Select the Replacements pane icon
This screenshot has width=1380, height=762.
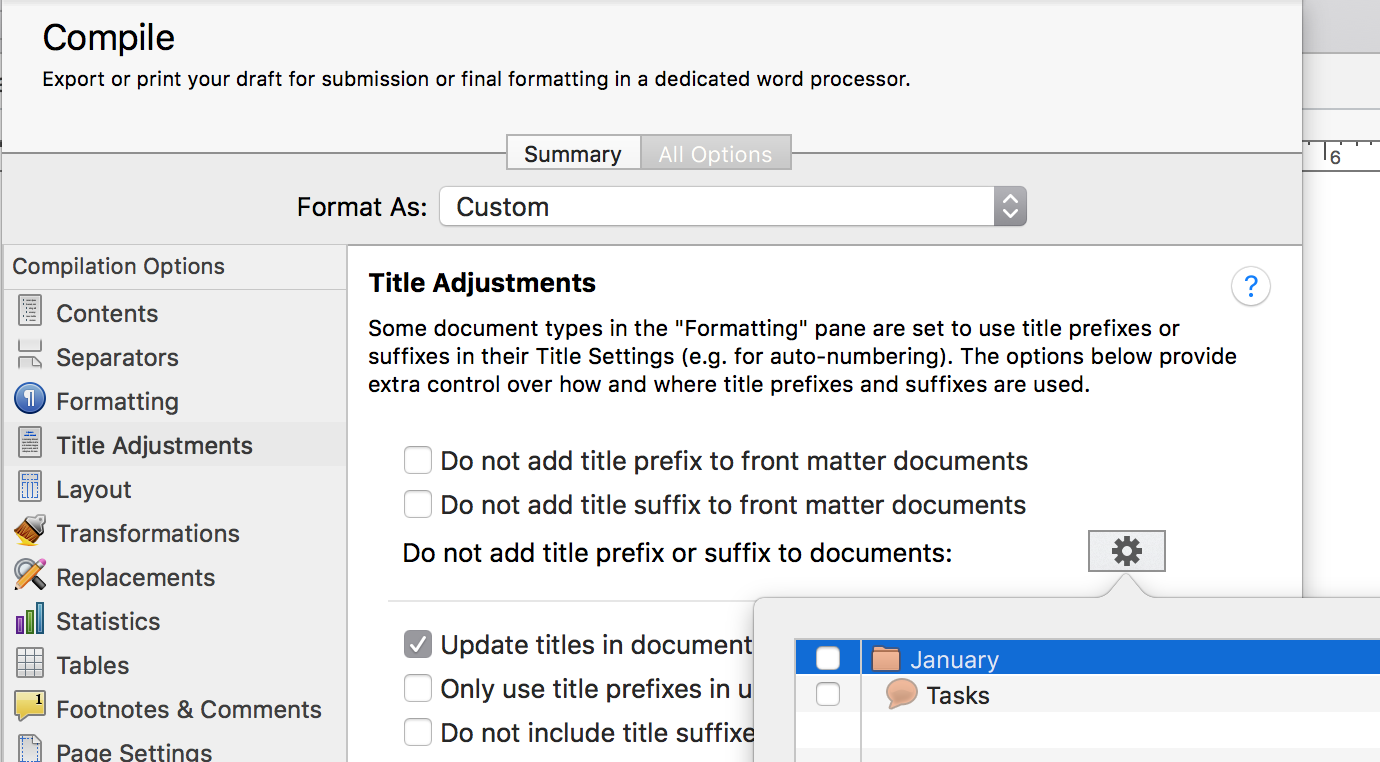30,576
